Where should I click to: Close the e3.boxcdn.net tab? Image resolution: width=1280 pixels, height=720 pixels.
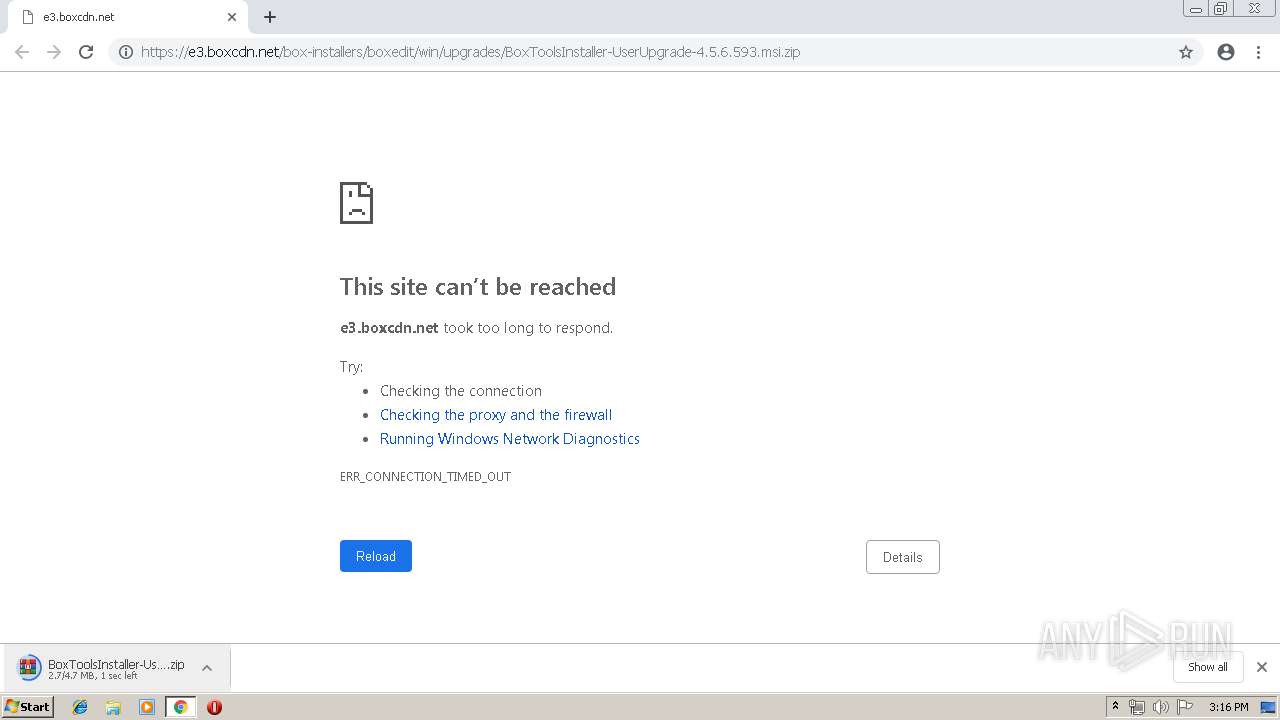[x=232, y=17]
